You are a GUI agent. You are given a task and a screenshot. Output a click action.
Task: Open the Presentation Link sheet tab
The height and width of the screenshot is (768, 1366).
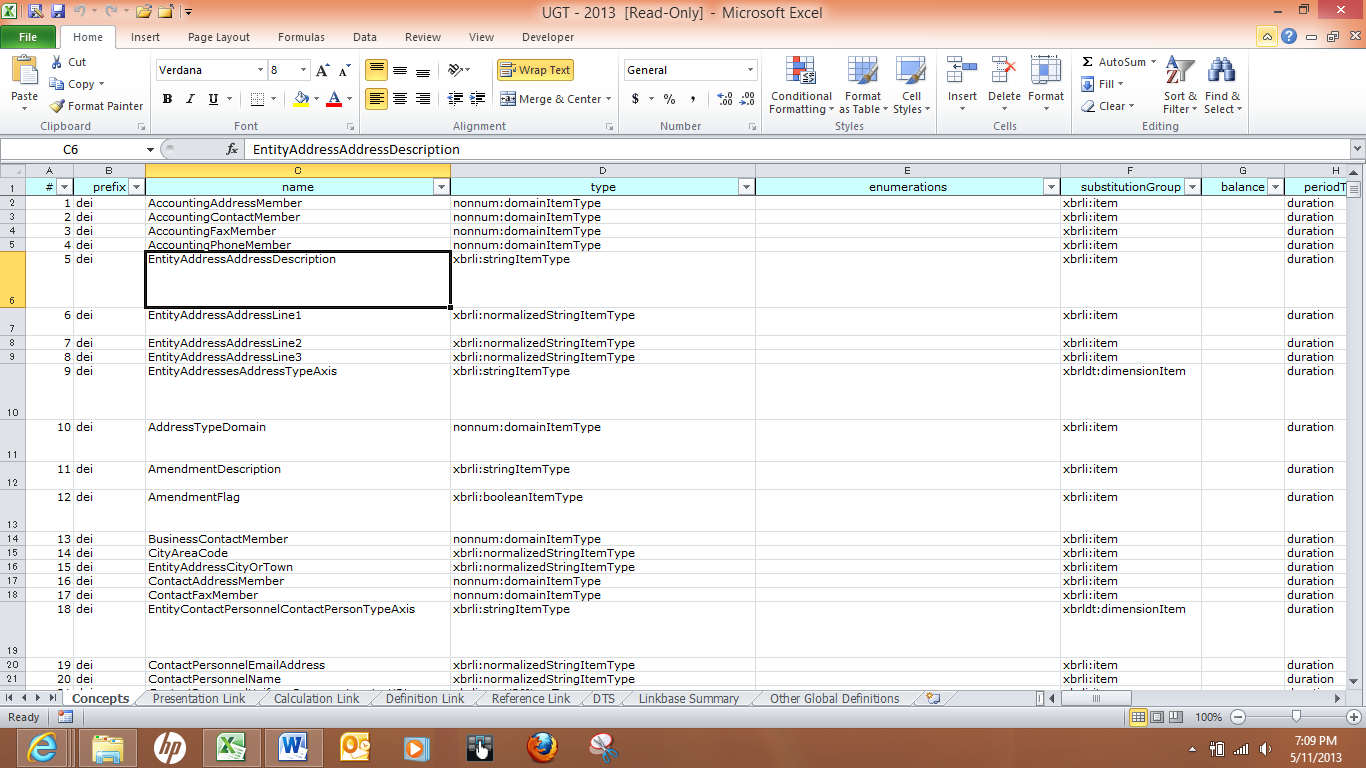[x=198, y=698]
